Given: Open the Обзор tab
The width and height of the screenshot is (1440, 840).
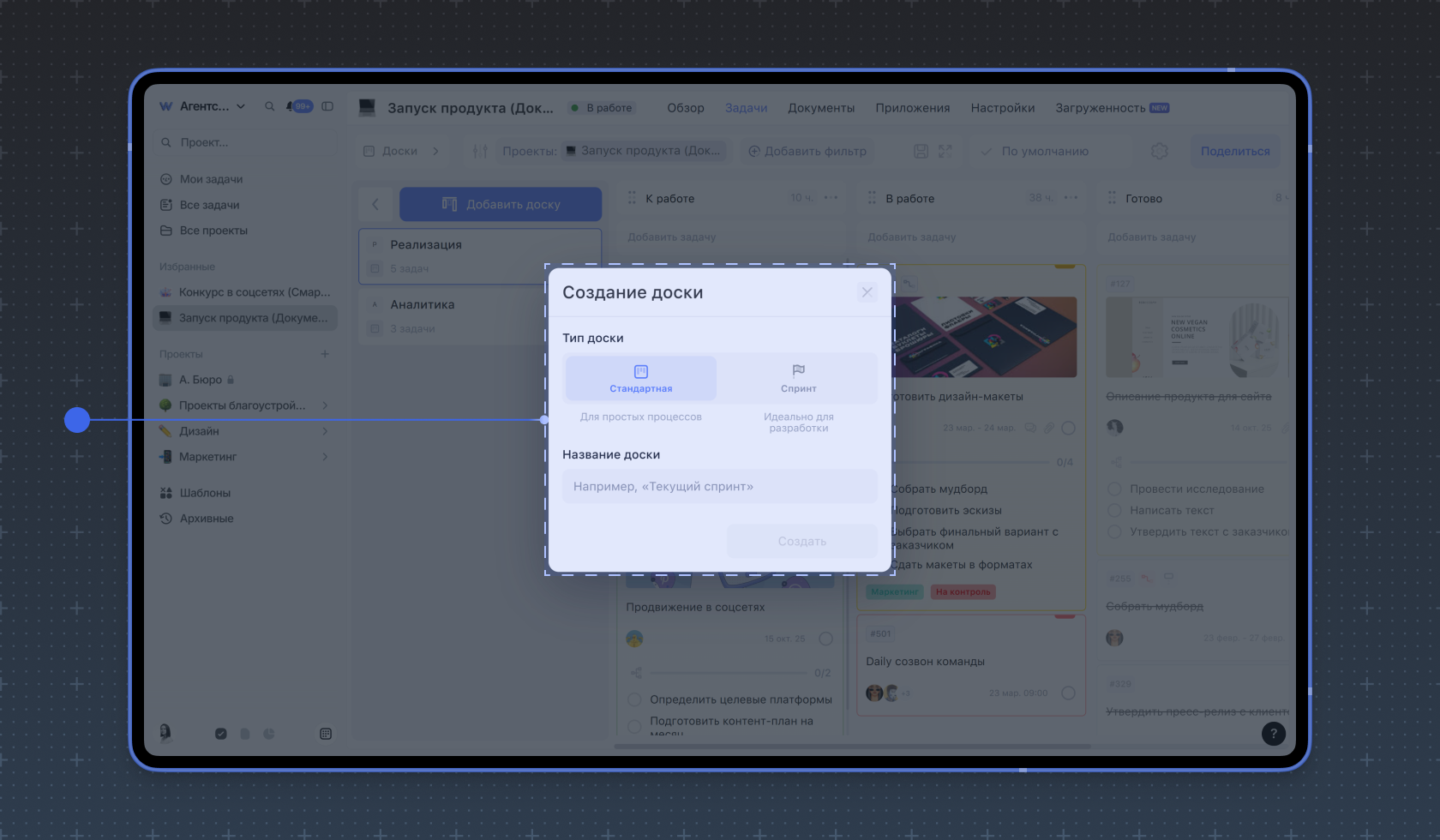Looking at the screenshot, I should [685, 108].
